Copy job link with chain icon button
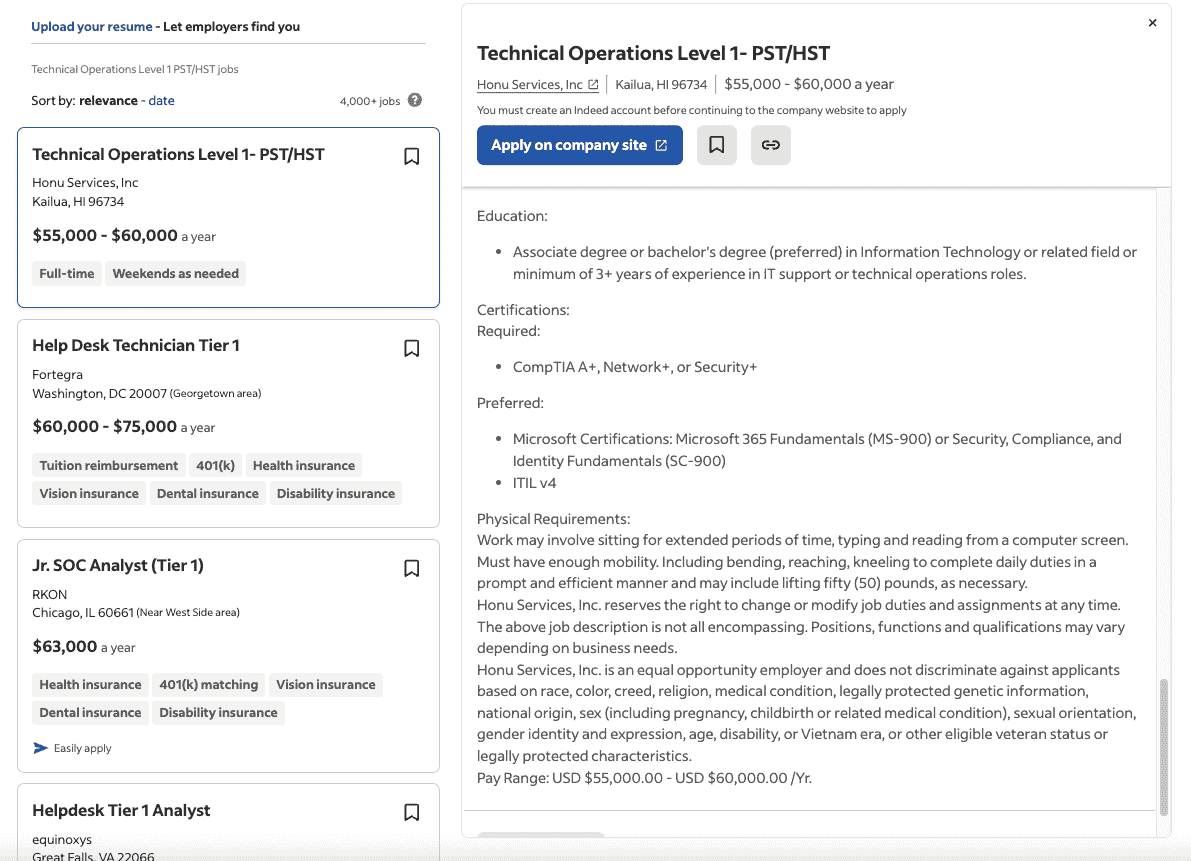1191x861 pixels. coord(770,145)
